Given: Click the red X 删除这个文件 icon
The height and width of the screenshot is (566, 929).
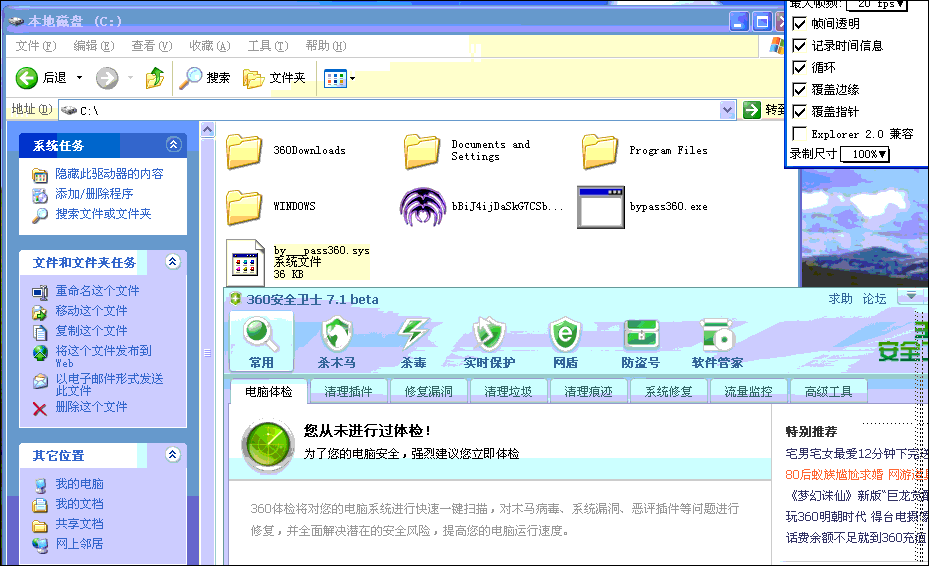Looking at the screenshot, I should [x=40, y=409].
